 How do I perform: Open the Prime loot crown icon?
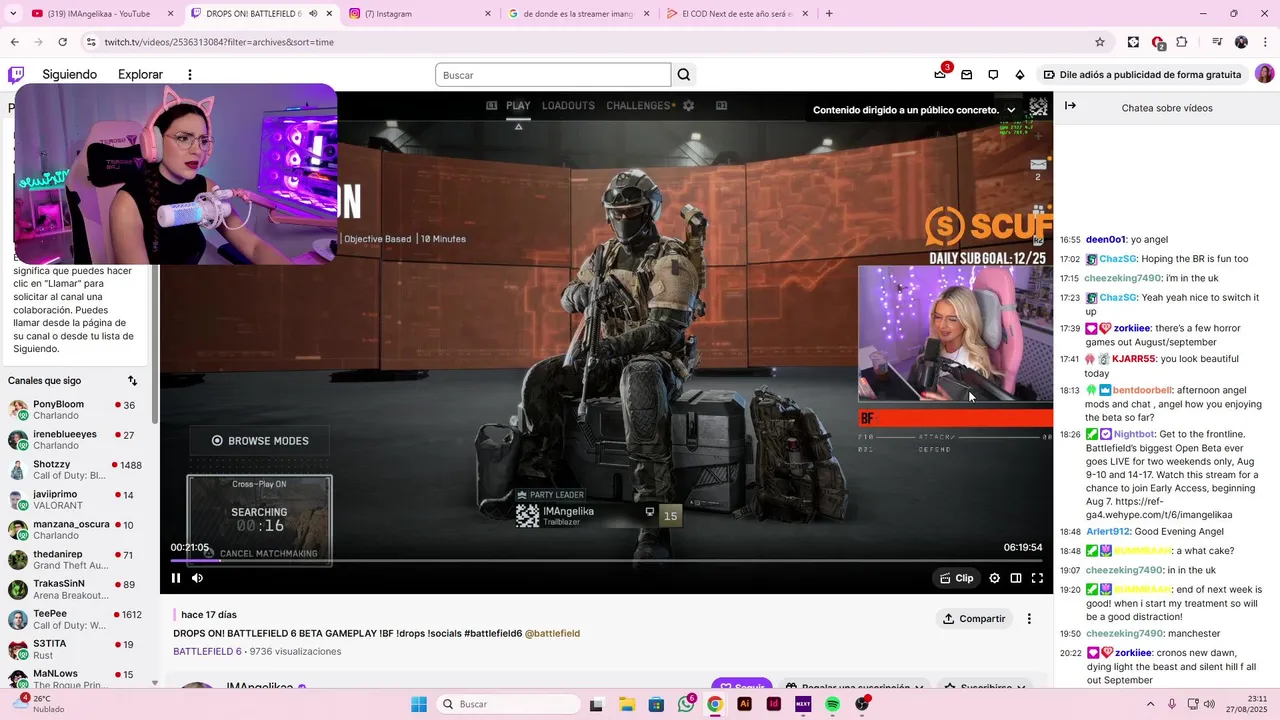click(940, 74)
